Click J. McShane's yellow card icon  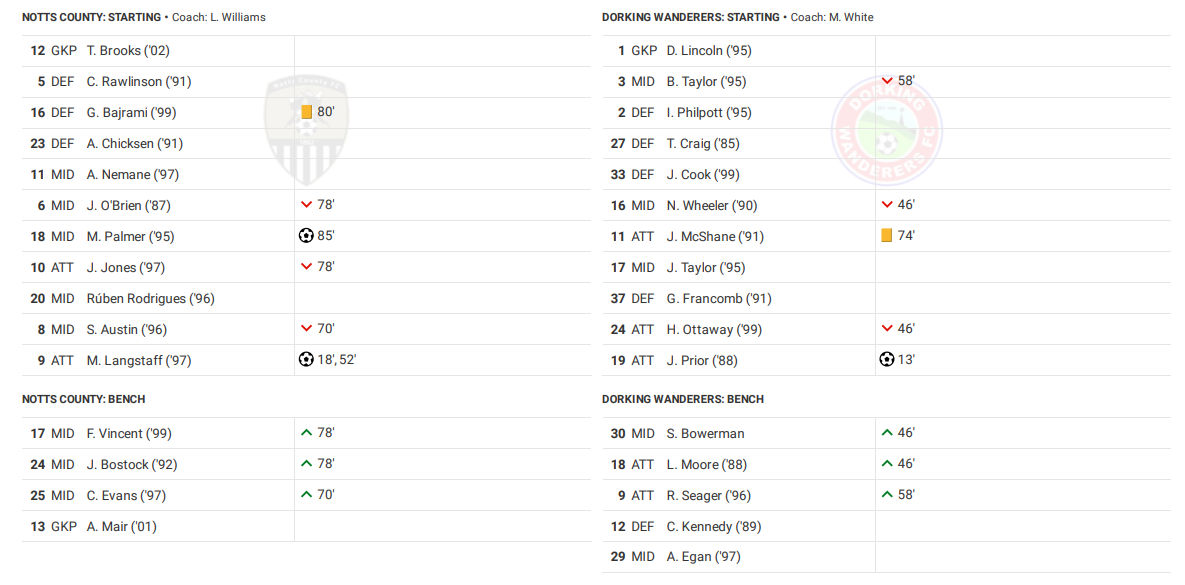click(886, 236)
